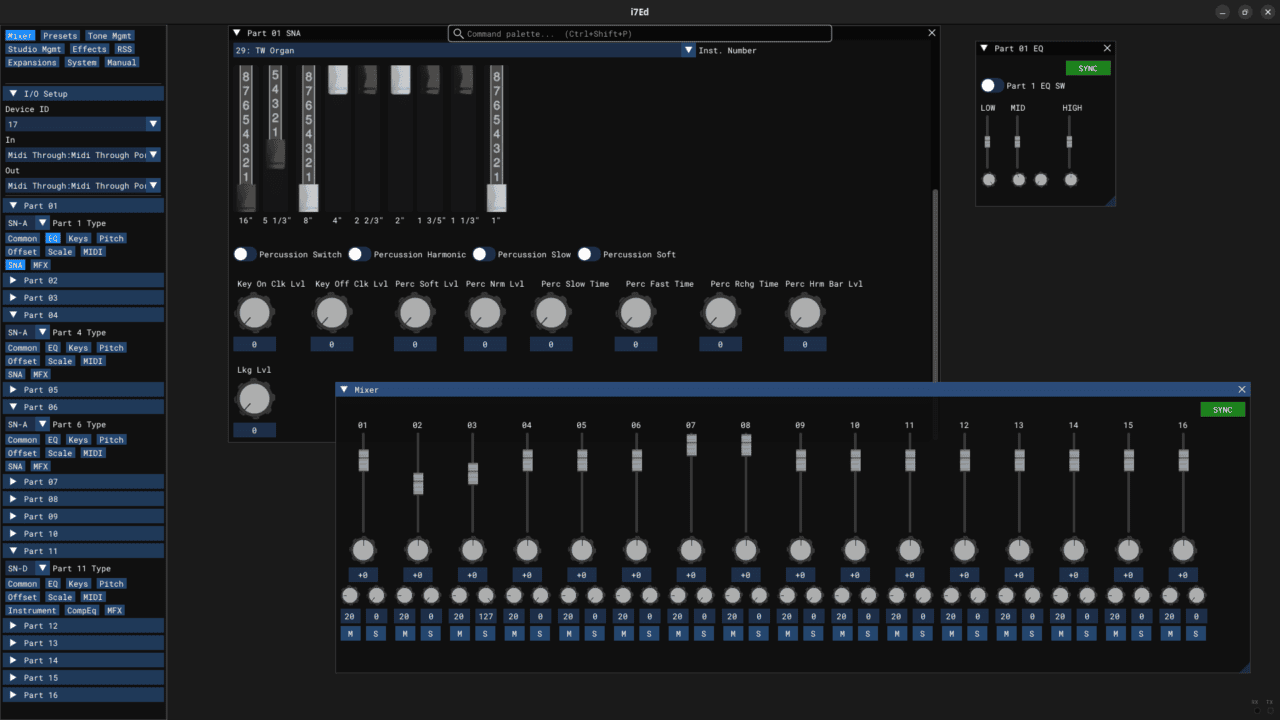Click SYNC button in the Mixer window

pos(1223,410)
